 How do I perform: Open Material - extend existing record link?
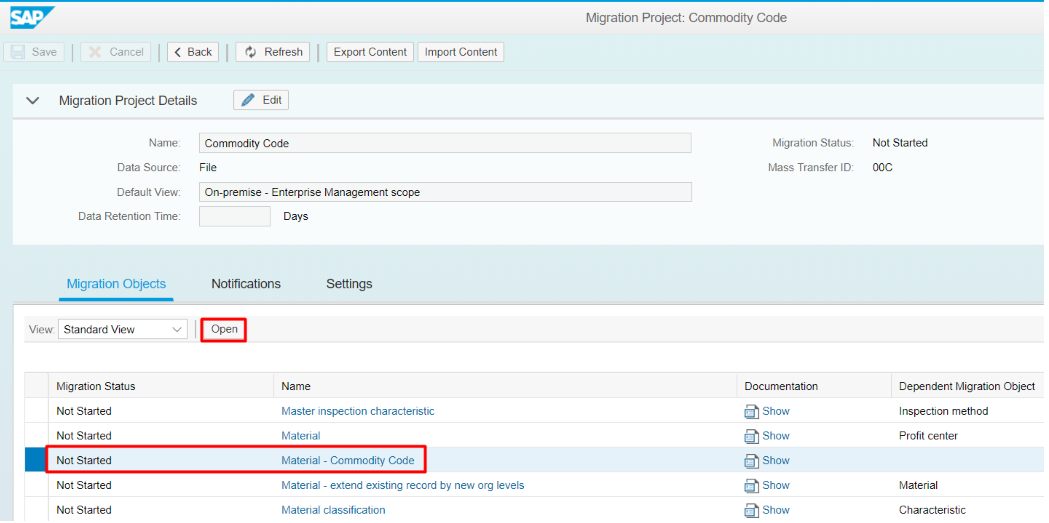(x=403, y=486)
